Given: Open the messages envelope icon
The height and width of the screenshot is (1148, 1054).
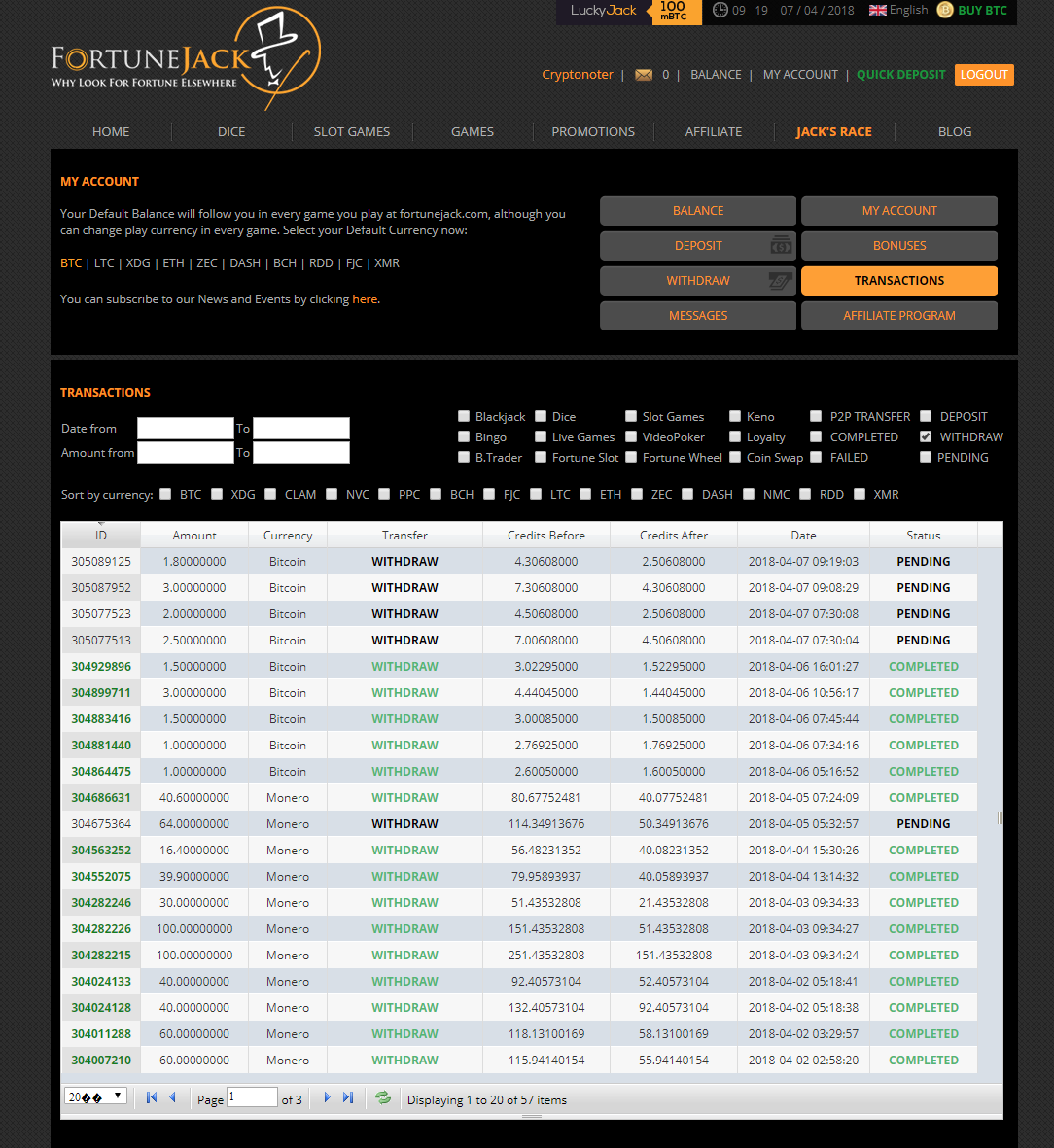Looking at the screenshot, I should [x=643, y=75].
